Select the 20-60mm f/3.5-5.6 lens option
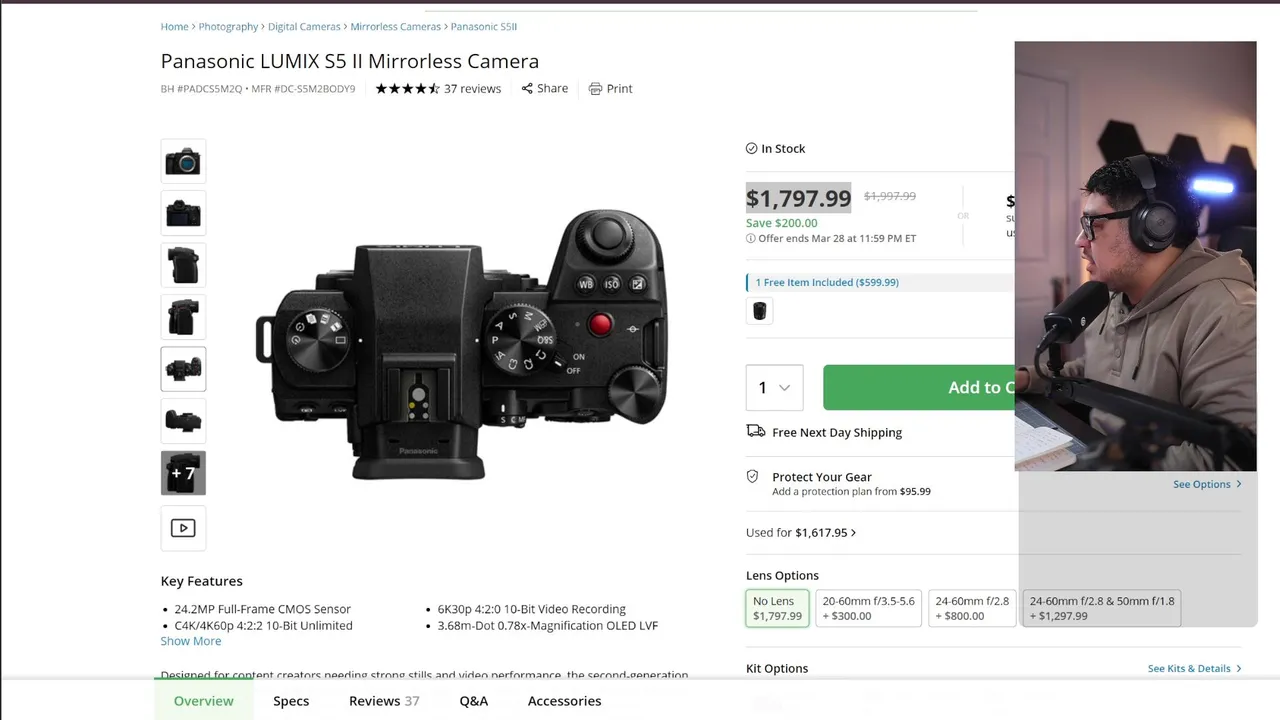The image size is (1280, 720). [868, 608]
